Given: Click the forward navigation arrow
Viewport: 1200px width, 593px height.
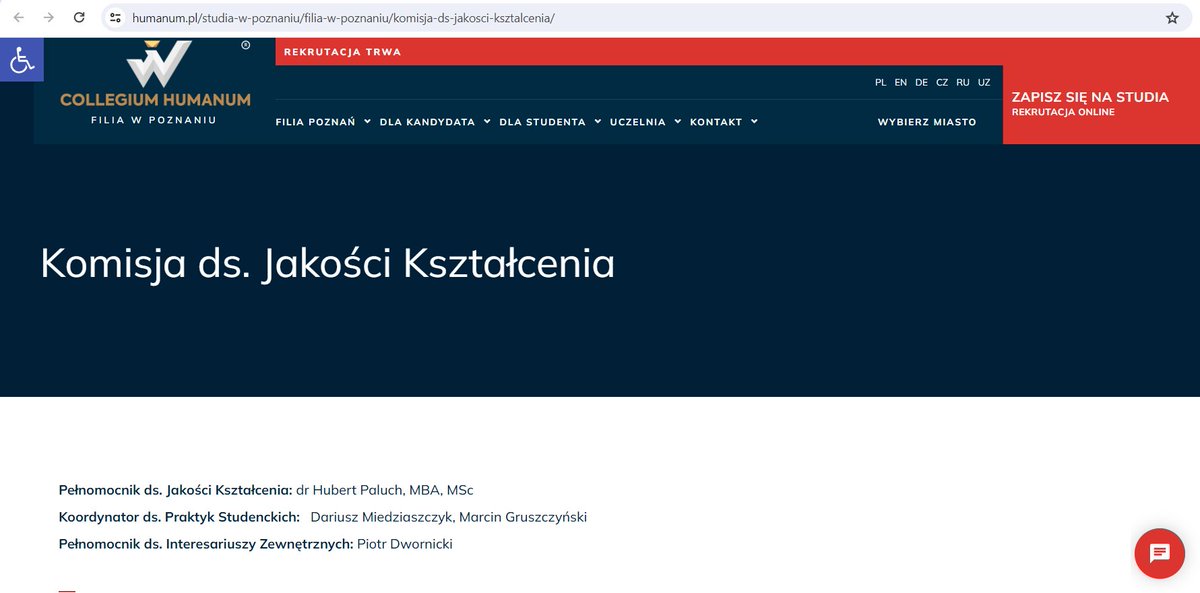Looking at the screenshot, I should 50,17.
